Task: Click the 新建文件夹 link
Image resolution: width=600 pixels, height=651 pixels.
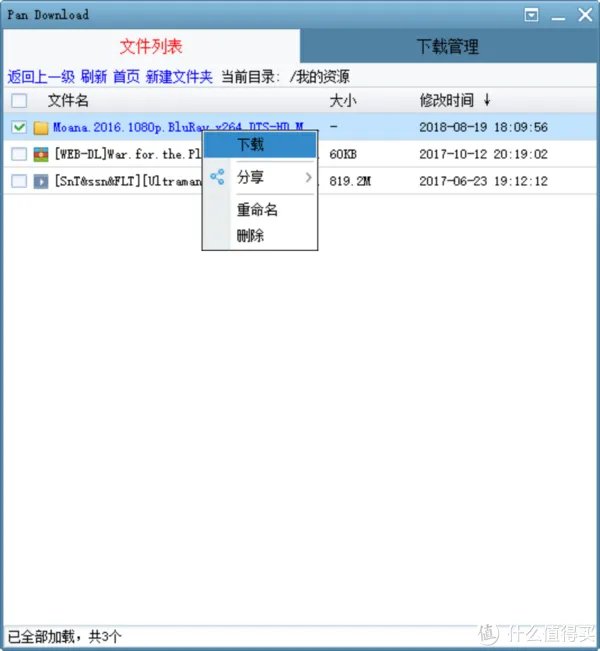Action: pyautogui.click(x=179, y=77)
